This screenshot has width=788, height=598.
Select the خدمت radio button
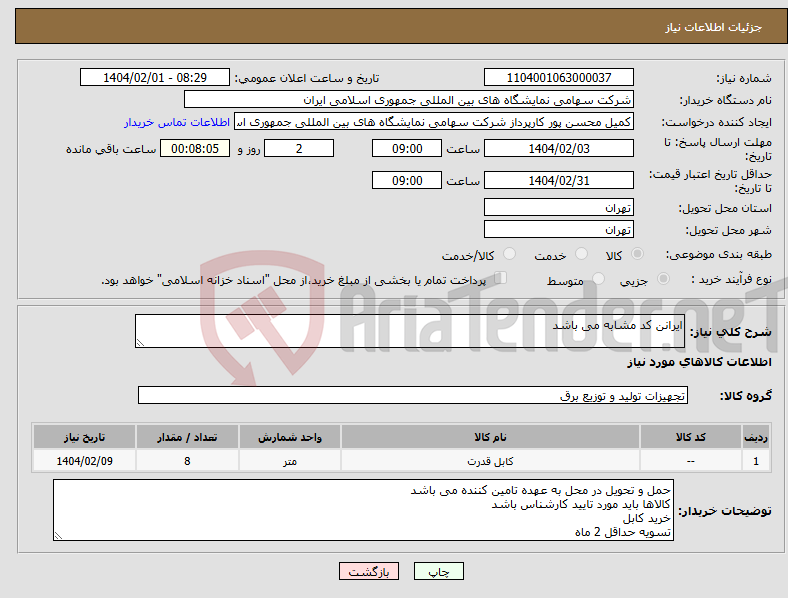pos(581,254)
